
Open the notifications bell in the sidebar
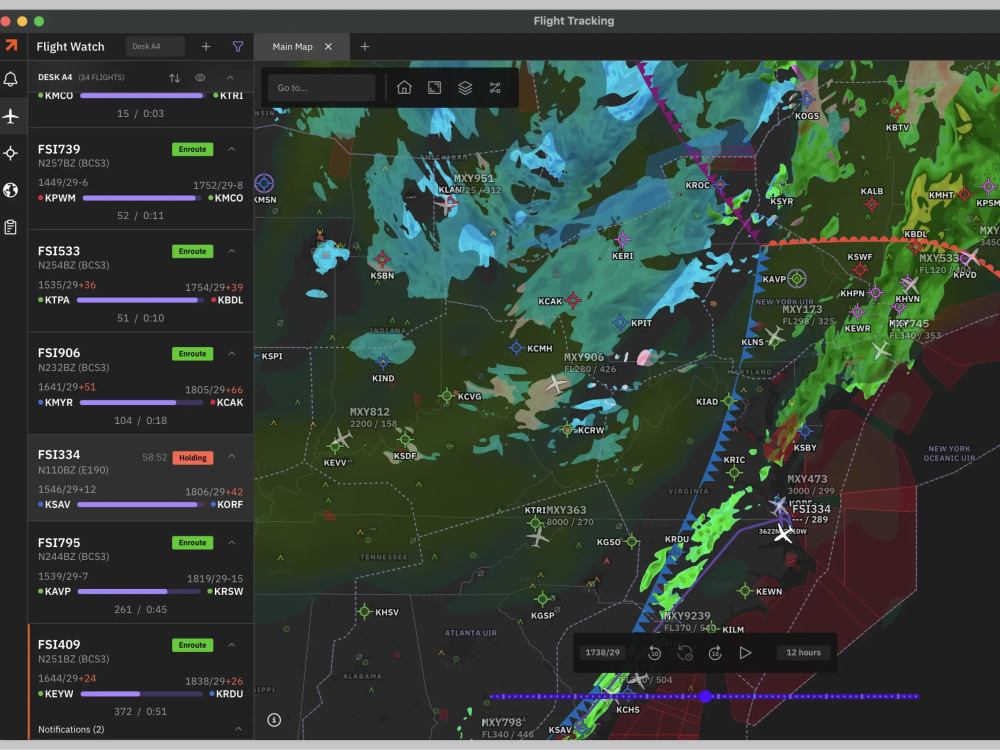[11, 80]
